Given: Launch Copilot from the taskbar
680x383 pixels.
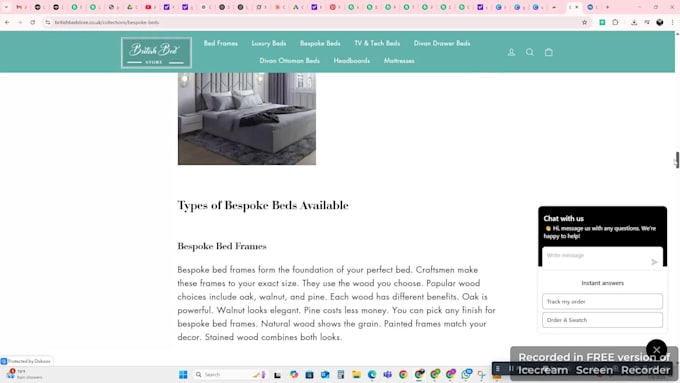Looking at the screenshot, I should point(294,375).
